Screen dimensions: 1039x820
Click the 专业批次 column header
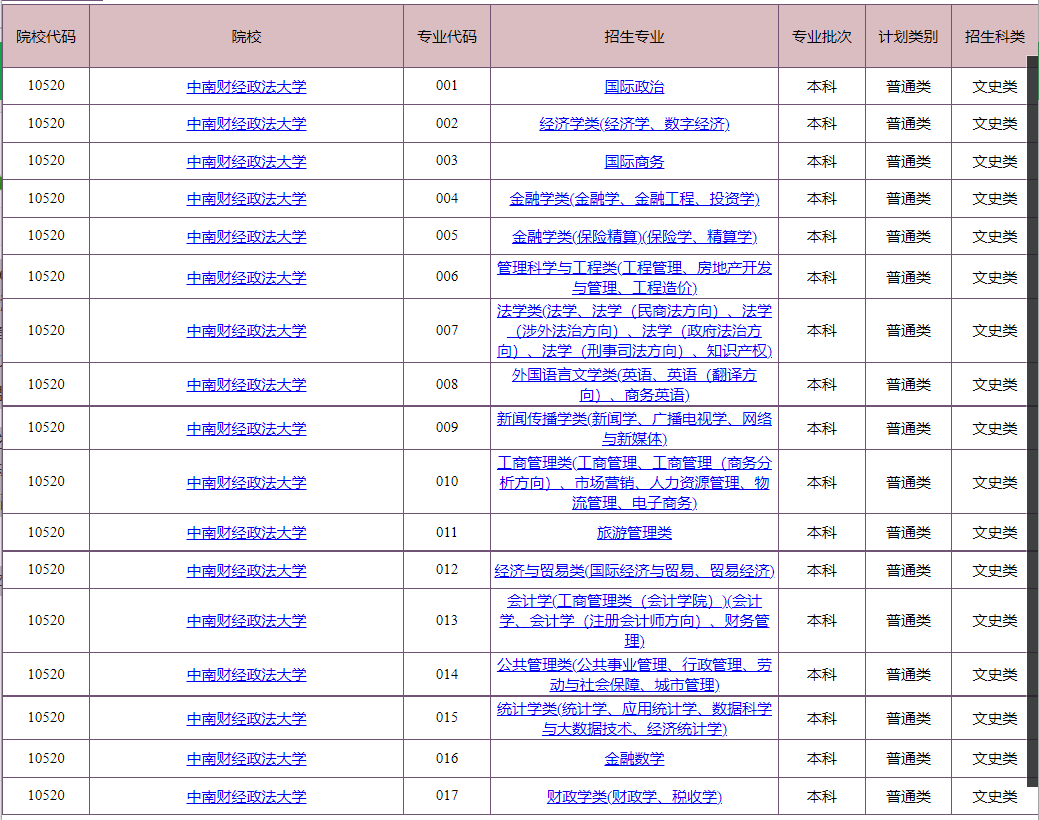[822, 36]
